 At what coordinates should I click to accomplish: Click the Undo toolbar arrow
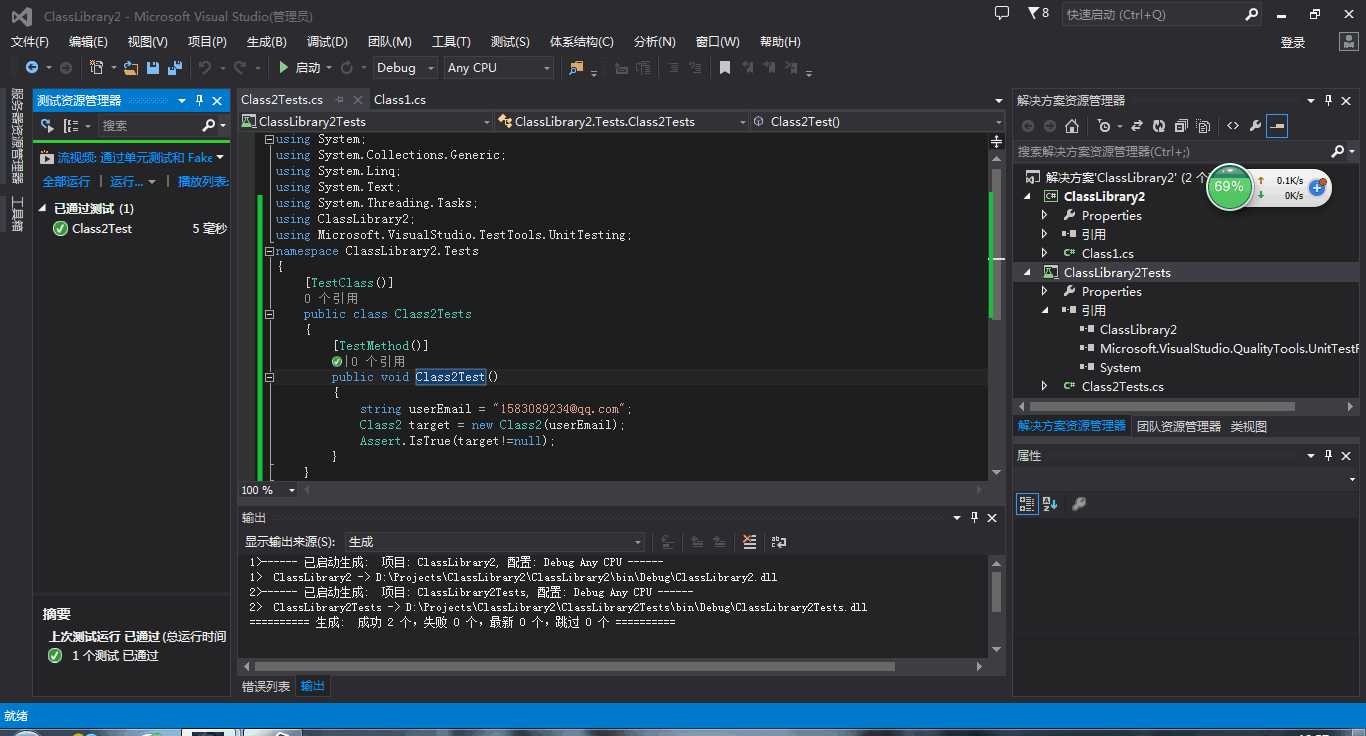pyautogui.click(x=204, y=68)
